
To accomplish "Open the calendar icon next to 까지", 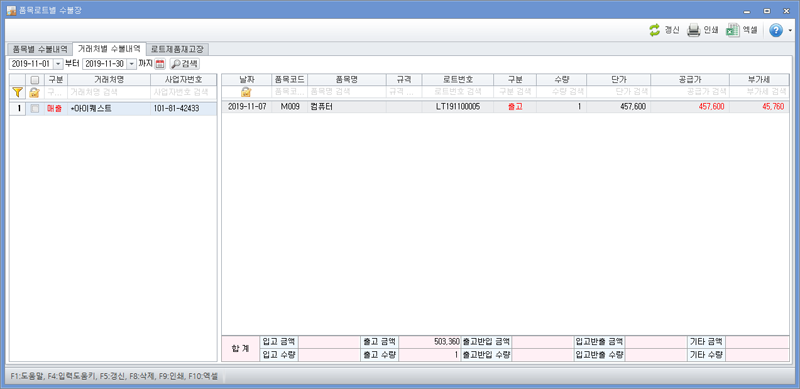I will (x=160, y=64).
